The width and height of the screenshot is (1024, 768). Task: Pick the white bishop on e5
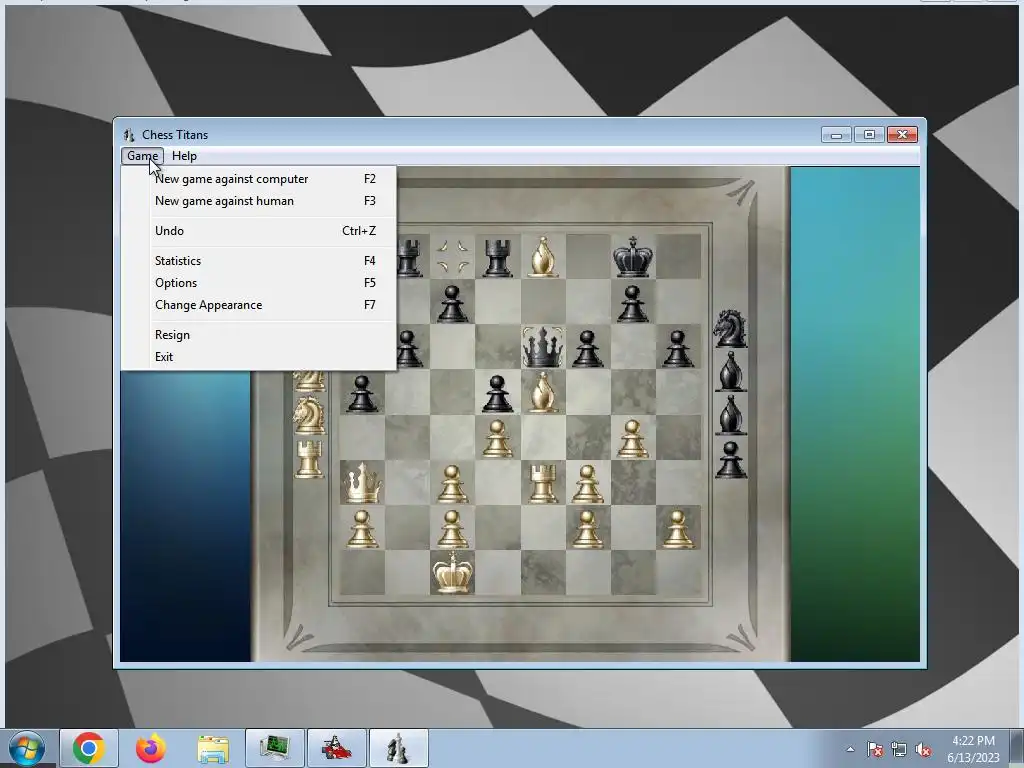click(x=543, y=392)
